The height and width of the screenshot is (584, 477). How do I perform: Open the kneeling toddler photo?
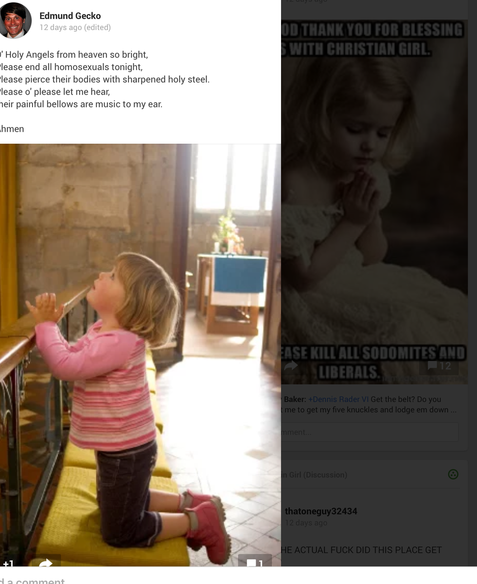(x=140, y=355)
